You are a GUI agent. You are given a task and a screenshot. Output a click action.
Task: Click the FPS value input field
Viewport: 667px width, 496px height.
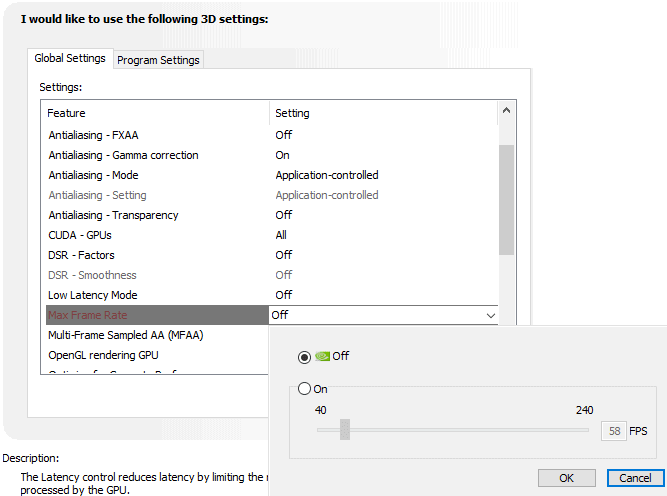pos(613,431)
